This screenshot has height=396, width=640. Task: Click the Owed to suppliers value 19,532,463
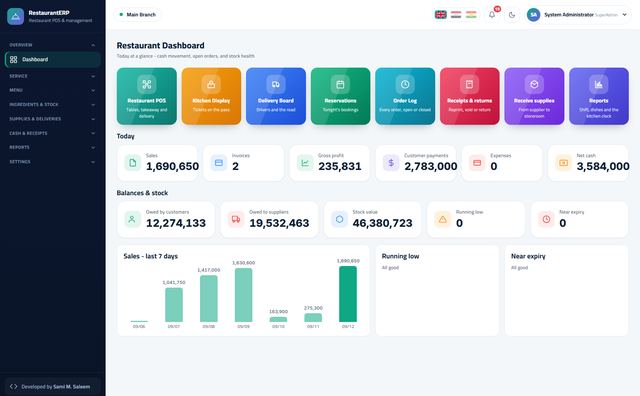click(279, 223)
